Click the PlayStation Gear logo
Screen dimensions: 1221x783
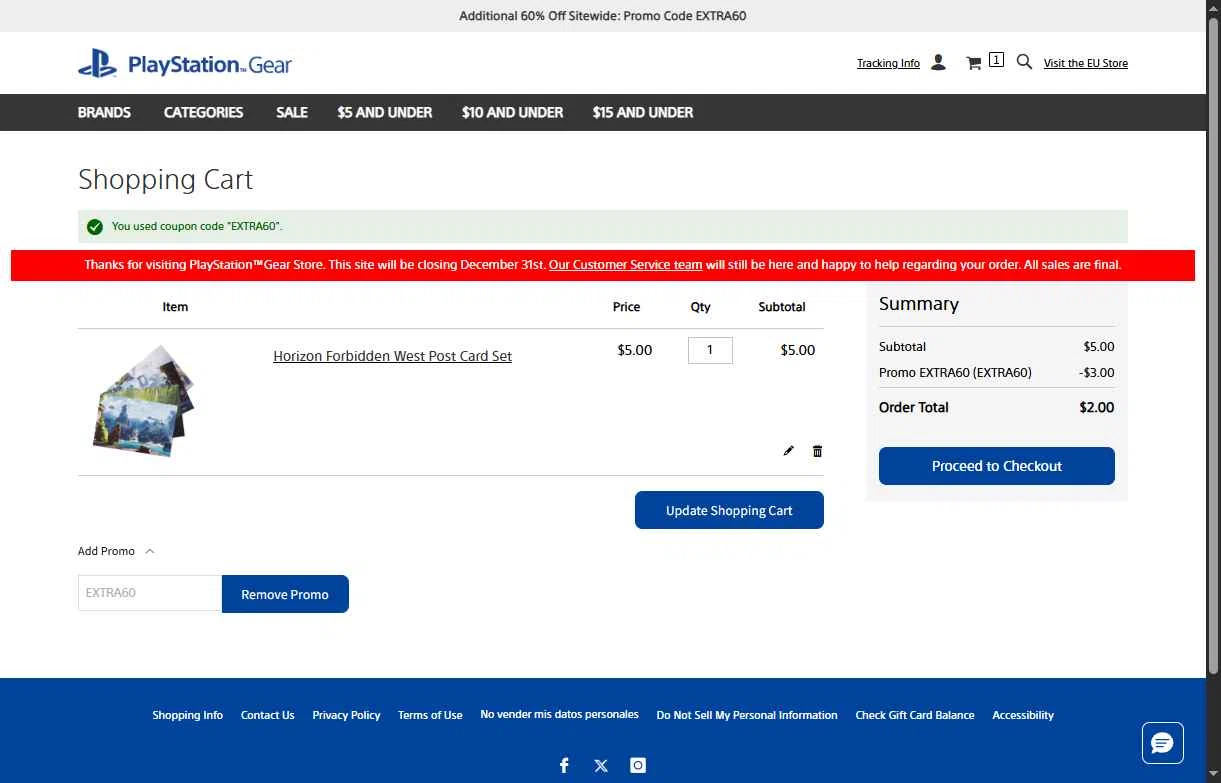185,64
